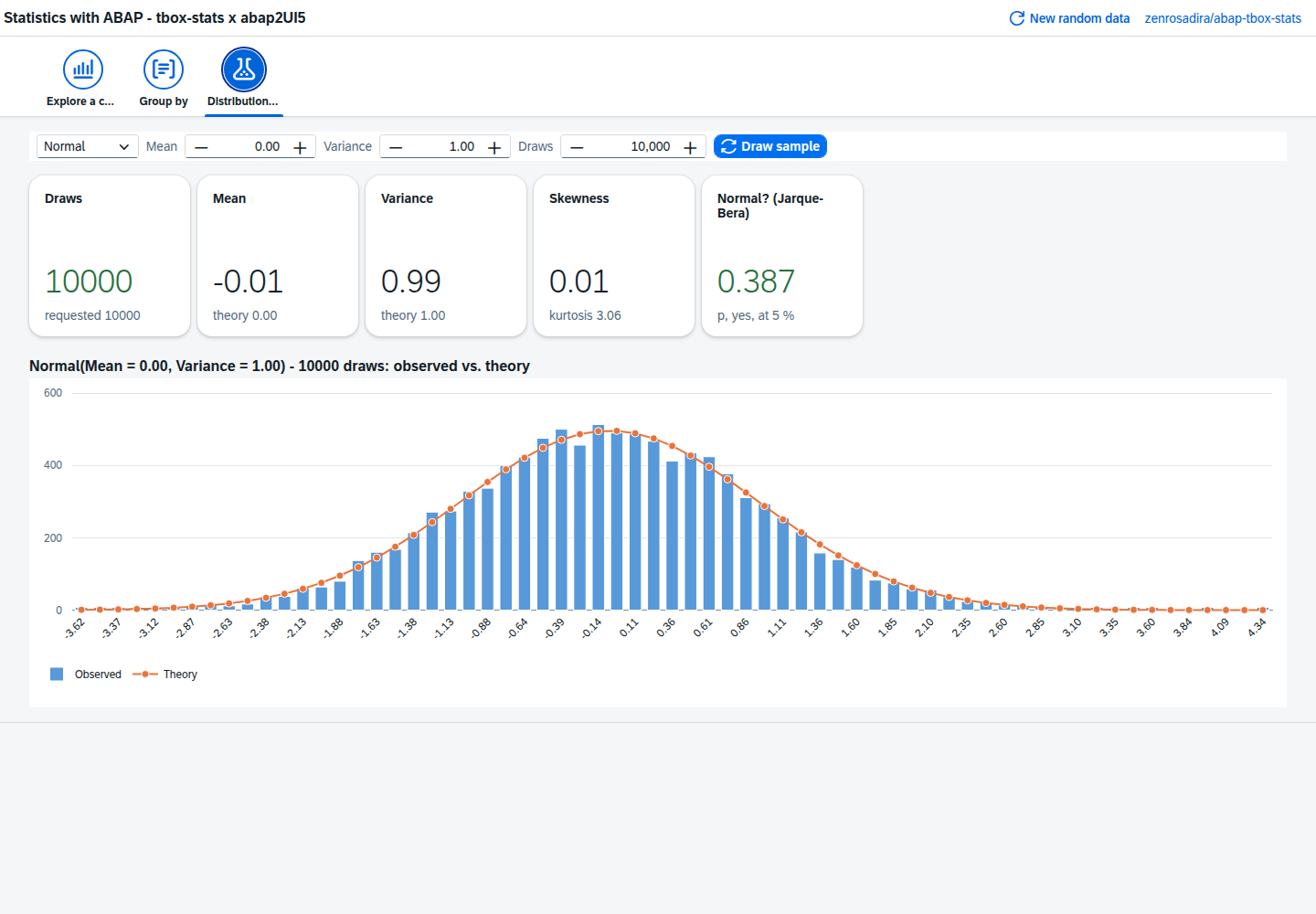The width and height of the screenshot is (1316, 914).
Task: Decrease the Variance with minus icon
Action: (396, 147)
